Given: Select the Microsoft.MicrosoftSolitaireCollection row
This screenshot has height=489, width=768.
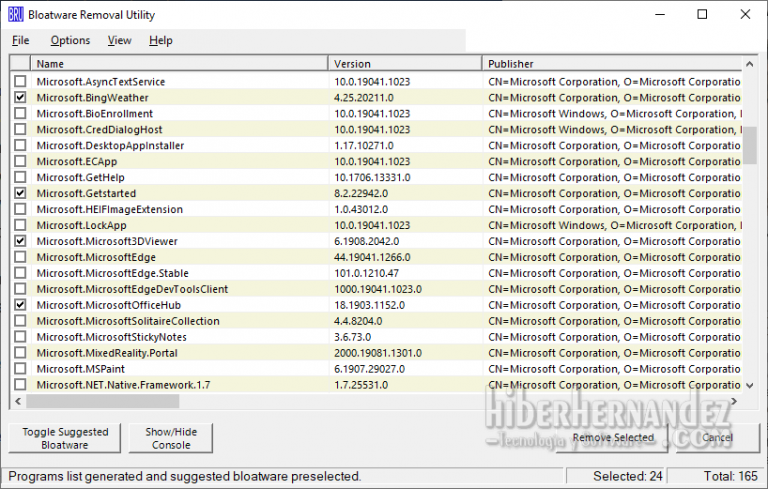Looking at the screenshot, I should [x=128, y=322].
